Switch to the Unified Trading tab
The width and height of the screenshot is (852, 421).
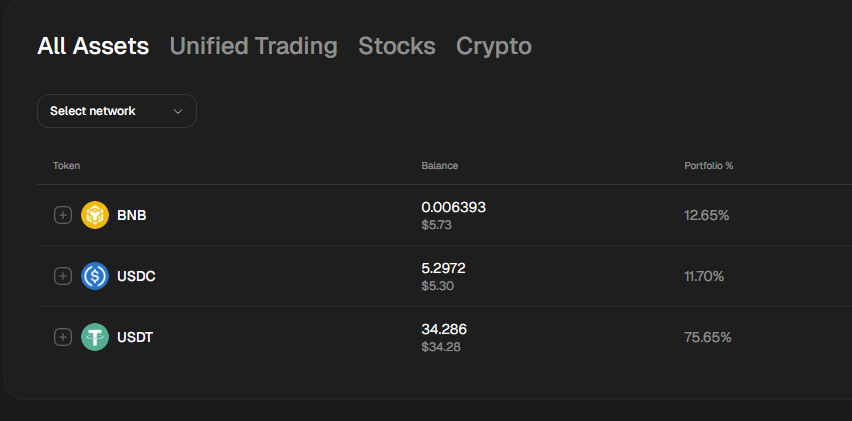pos(253,46)
